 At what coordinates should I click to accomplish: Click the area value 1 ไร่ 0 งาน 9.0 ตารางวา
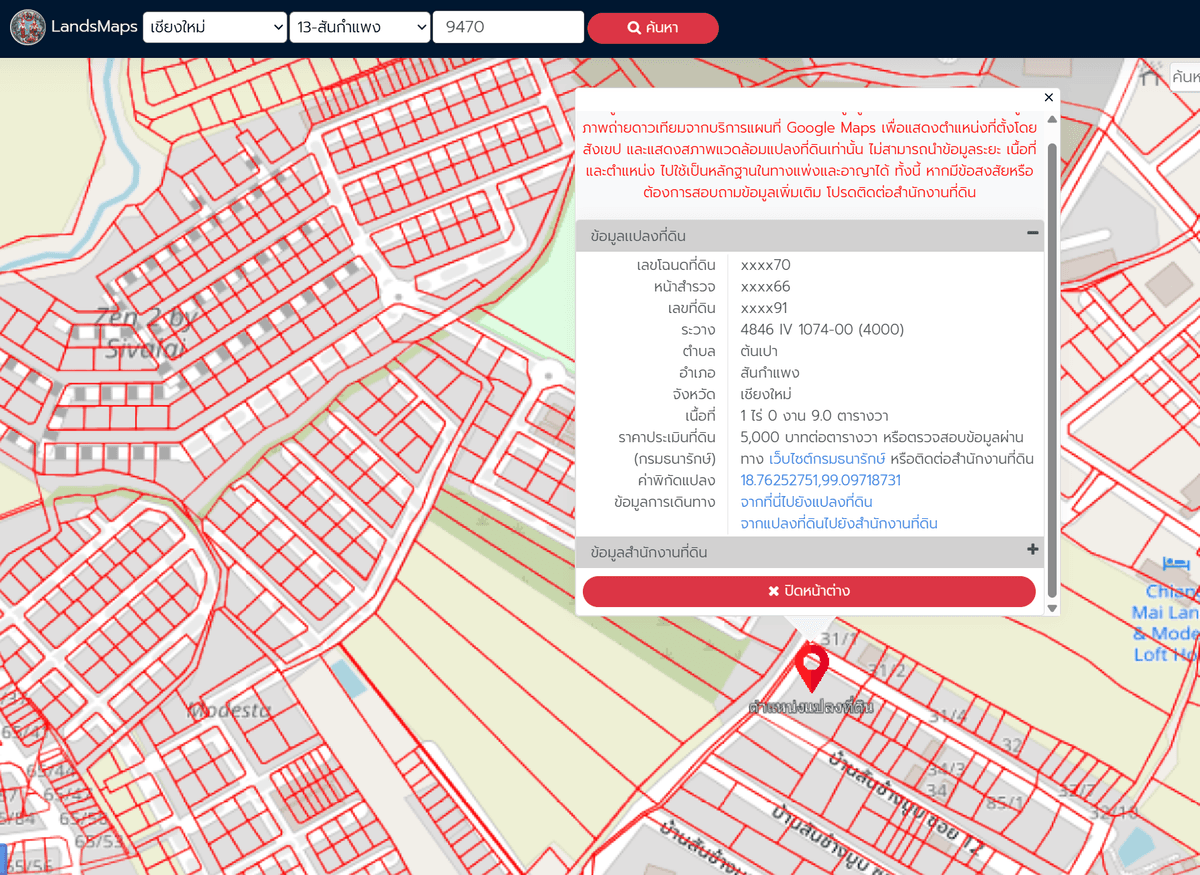(x=815, y=415)
